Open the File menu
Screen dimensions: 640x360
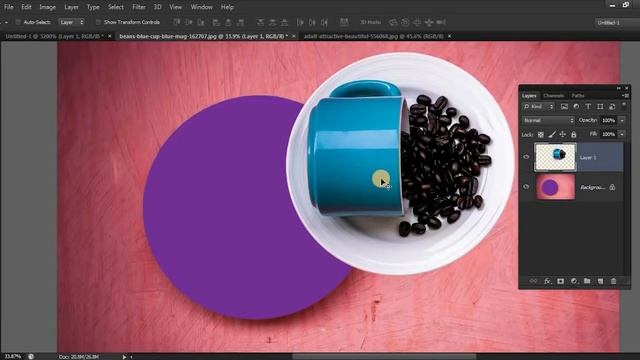click(9, 7)
